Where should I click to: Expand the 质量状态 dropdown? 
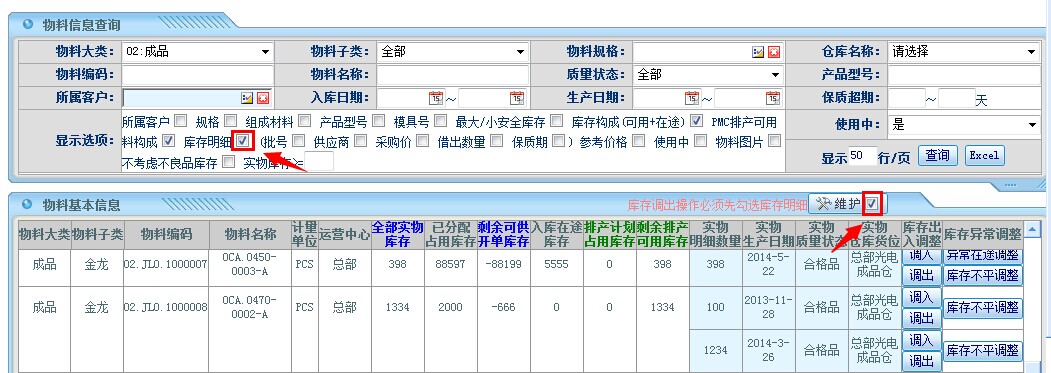[x=708, y=74]
